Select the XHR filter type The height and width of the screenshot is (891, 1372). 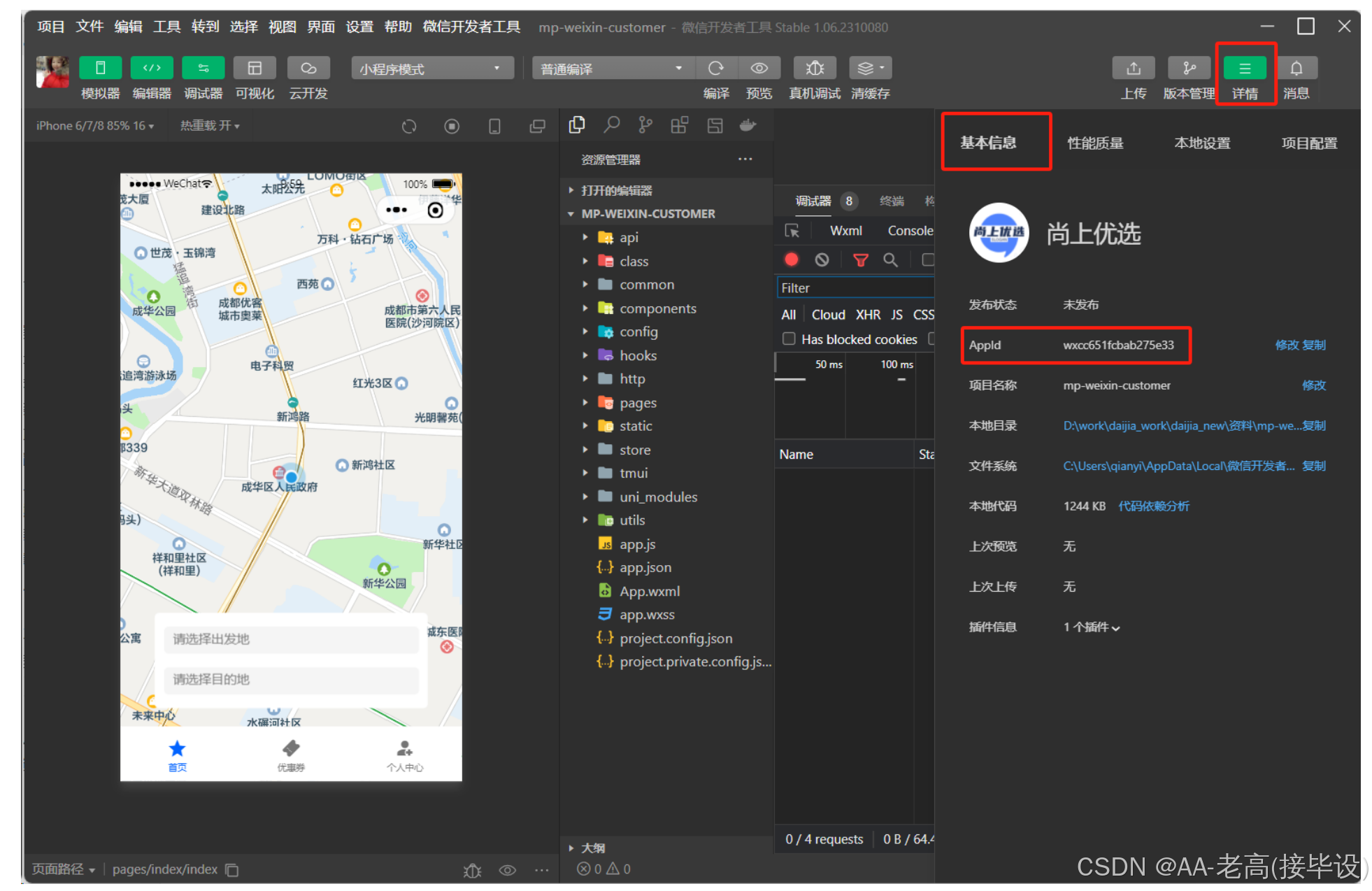[x=868, y=315]
